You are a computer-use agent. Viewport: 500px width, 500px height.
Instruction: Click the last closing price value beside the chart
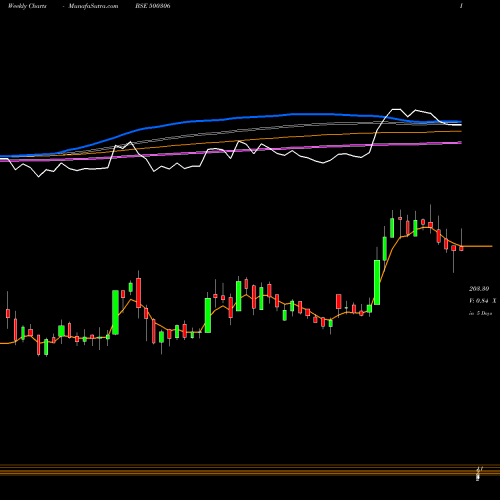479,289
